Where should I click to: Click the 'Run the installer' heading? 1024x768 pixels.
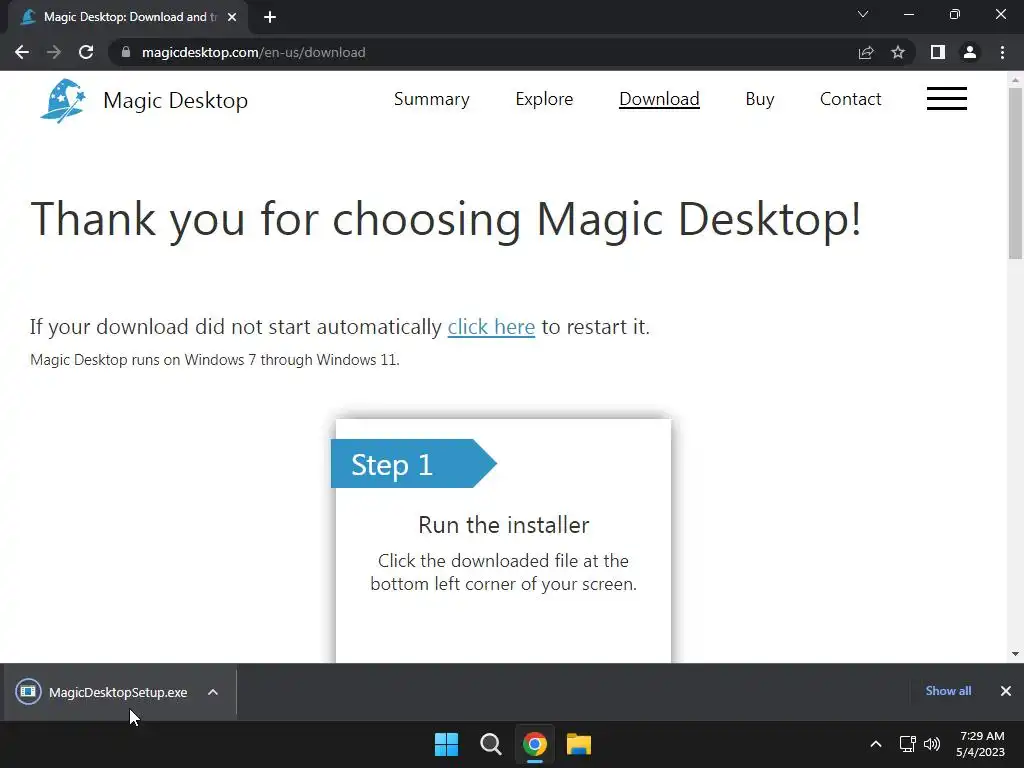coord(504,525)
